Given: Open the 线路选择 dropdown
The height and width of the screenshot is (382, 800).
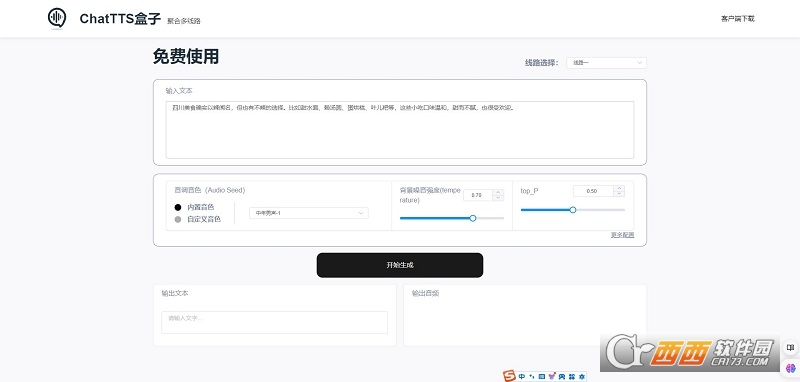Looking at the screenshot, I should click(606, 63).
